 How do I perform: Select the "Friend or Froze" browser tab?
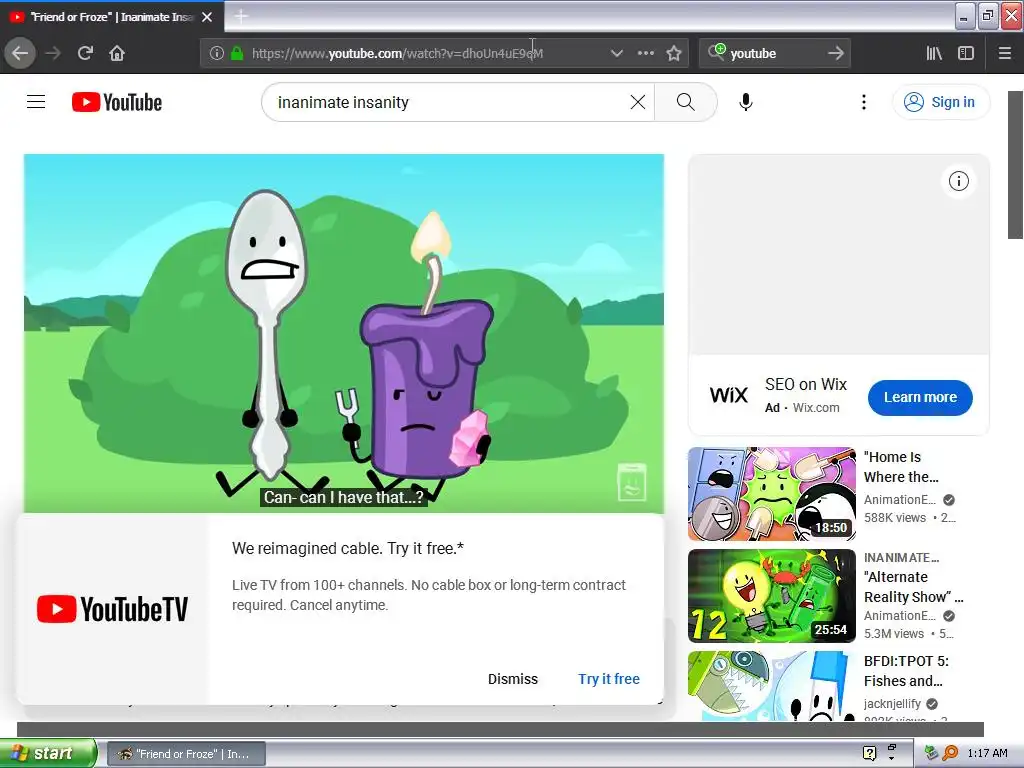[111, 17]
